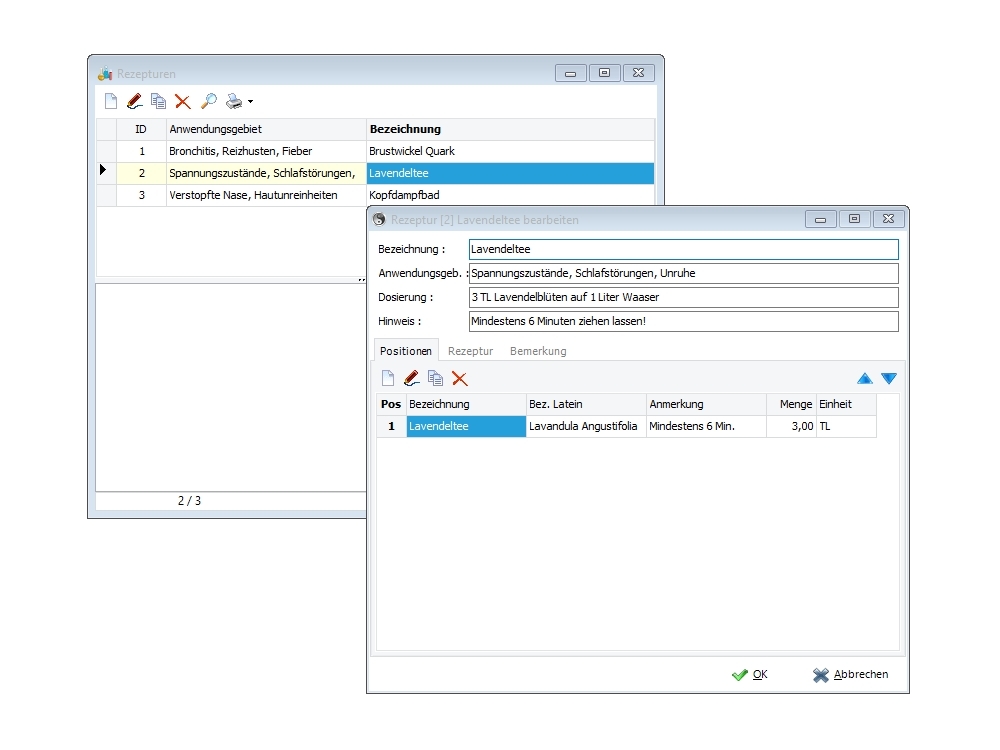
Task: Select Lavendeltee cell in Rezepturen list
Action: pyautogui.click(x=510, y=173)
